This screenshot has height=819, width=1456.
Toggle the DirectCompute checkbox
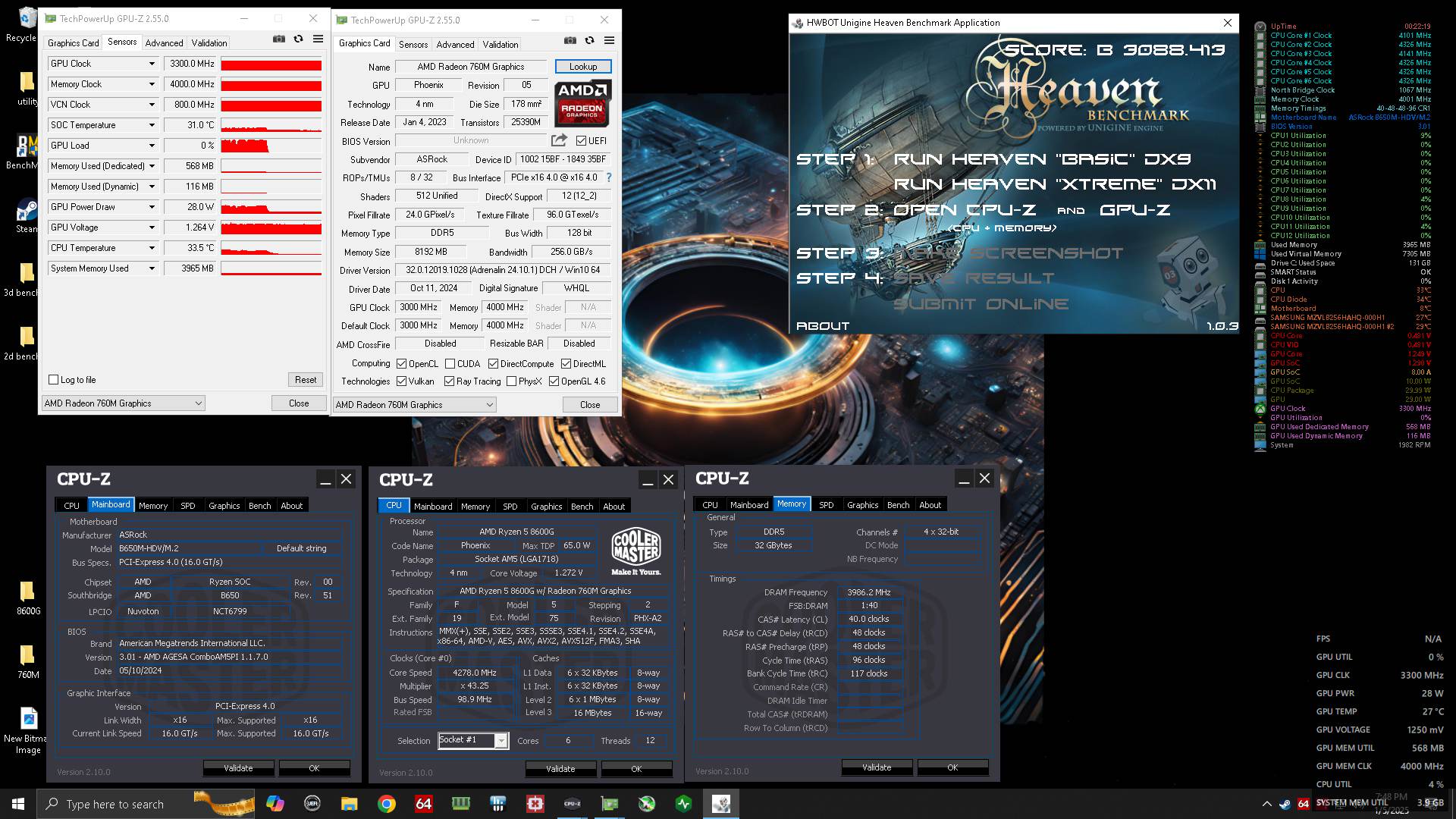(x=494, y=364)
